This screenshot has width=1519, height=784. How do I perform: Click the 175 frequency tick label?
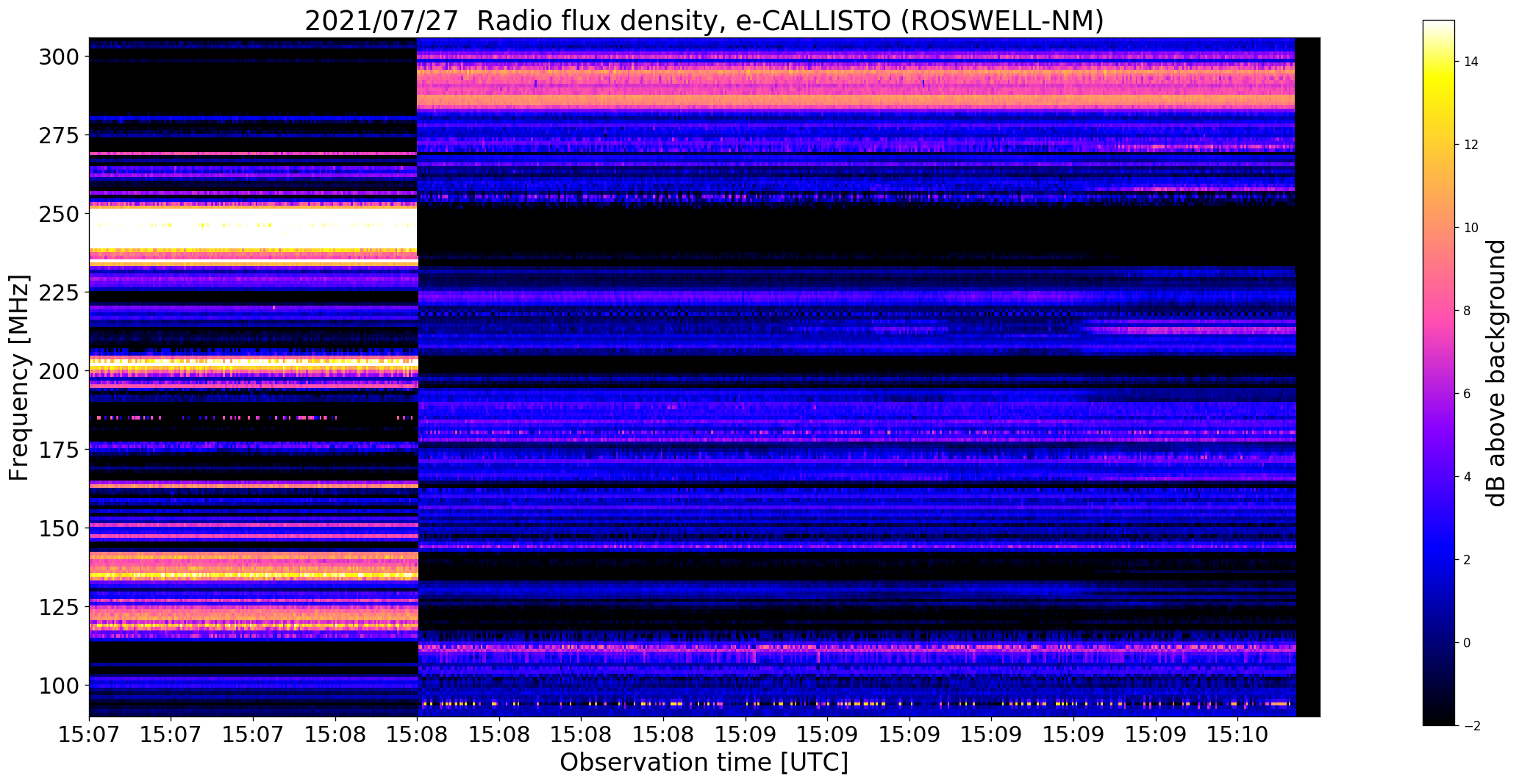coord(60,449)
